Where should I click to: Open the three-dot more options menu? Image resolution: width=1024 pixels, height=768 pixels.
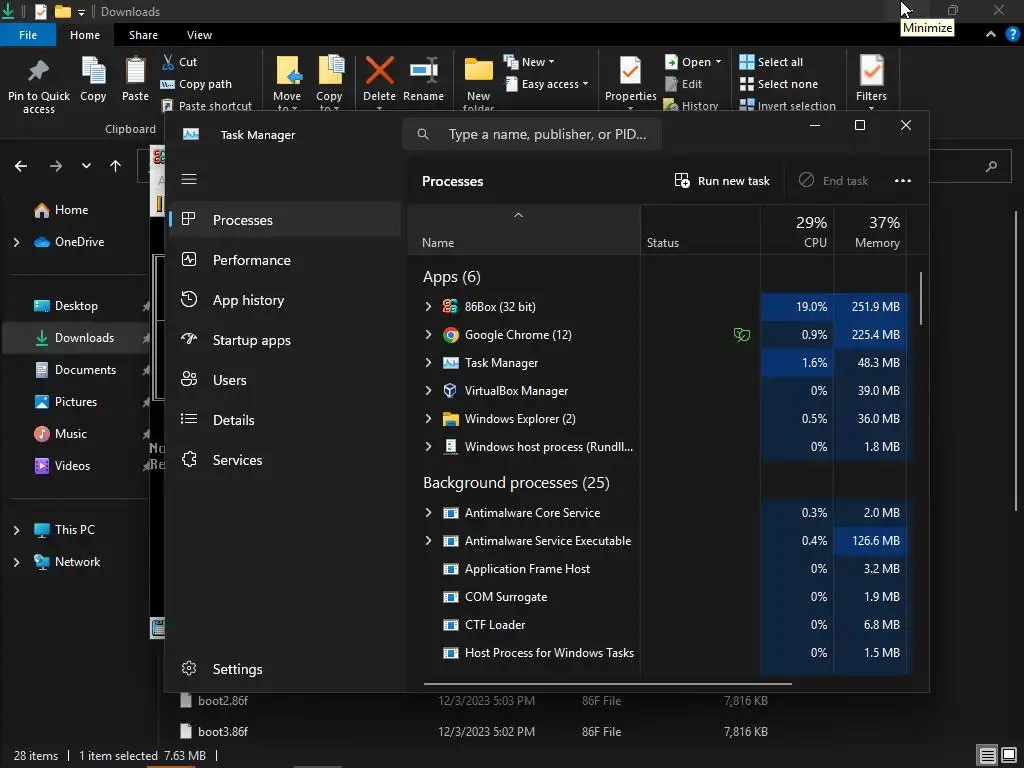click(903, 181)
